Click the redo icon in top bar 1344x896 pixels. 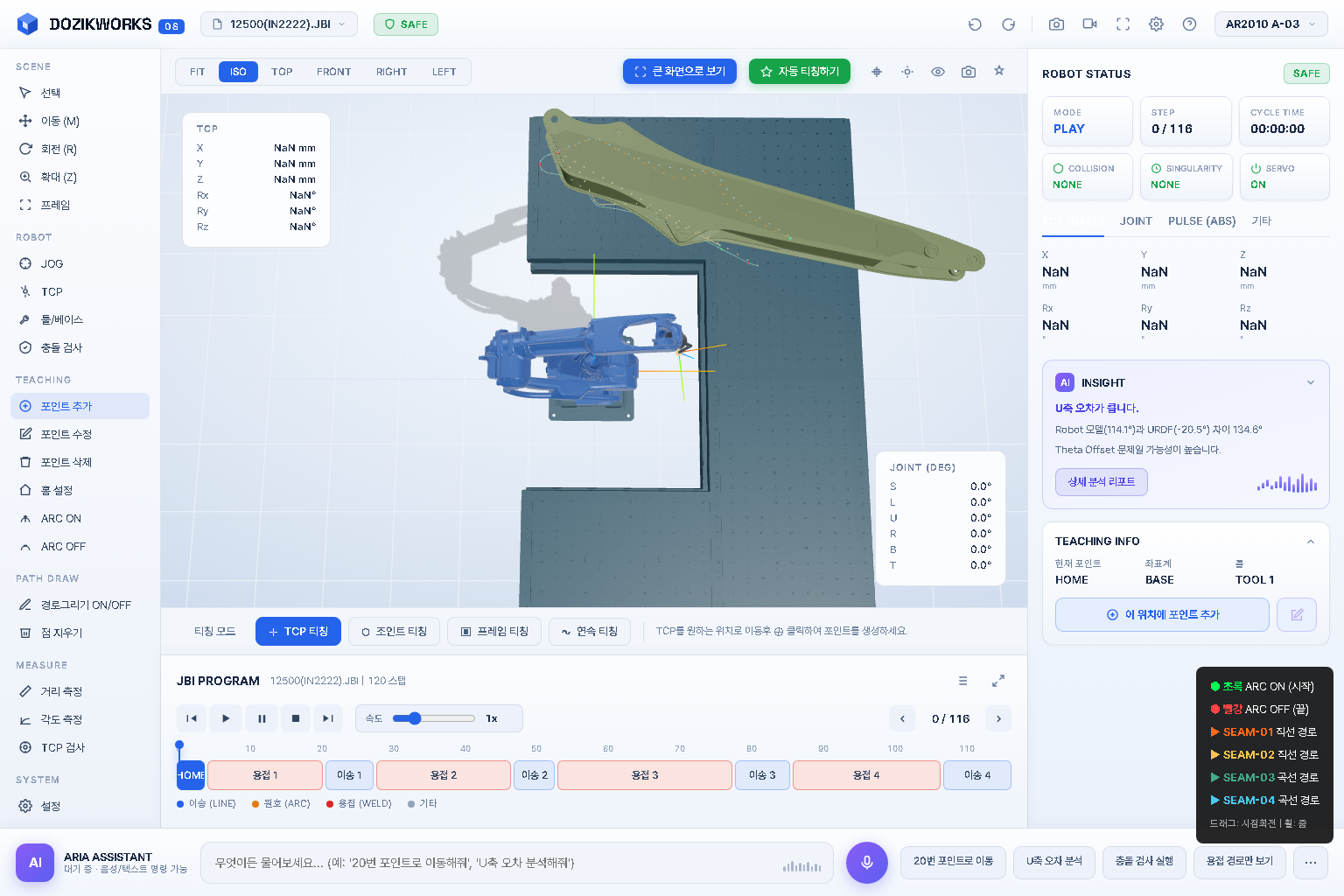(x=1008, y=24)
